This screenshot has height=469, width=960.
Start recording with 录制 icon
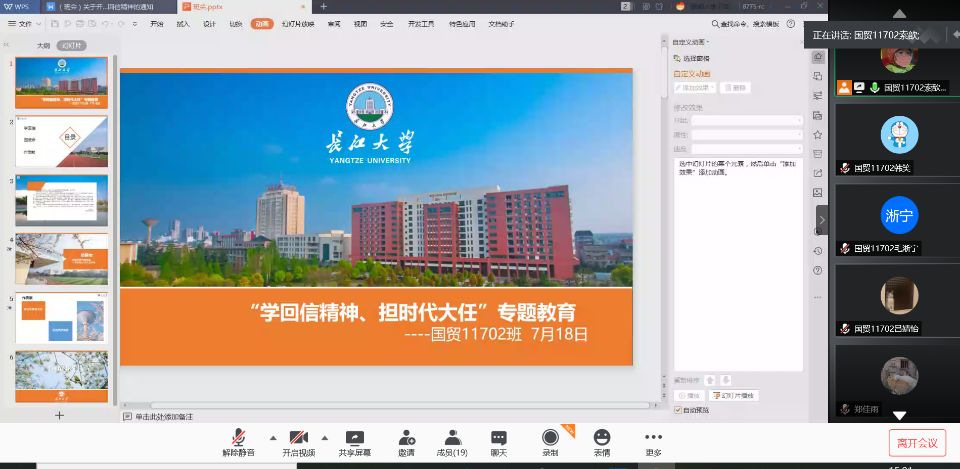(550, 438)
